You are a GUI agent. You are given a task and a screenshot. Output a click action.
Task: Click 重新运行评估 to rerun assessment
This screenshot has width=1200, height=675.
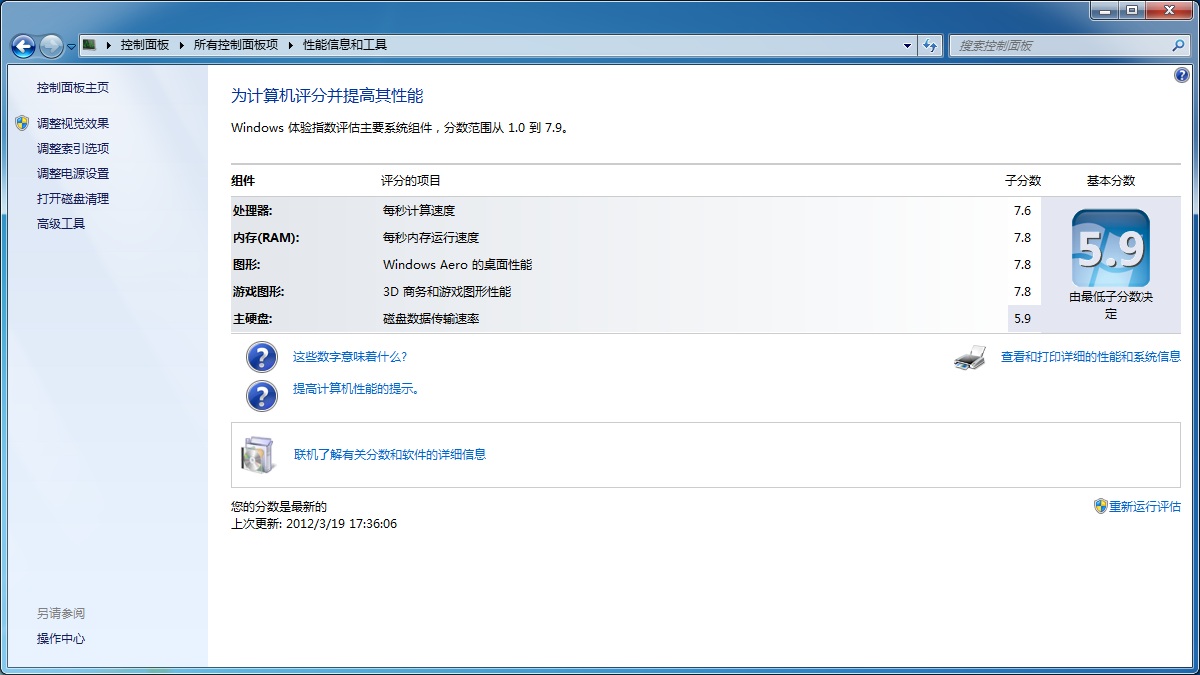(x=1145, y=507)
